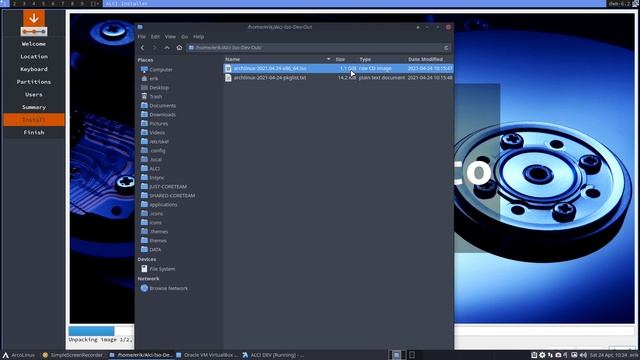Select the pkglist.txt document icon
The height and width of the screenshot is (360, 640).
[228, 78]
